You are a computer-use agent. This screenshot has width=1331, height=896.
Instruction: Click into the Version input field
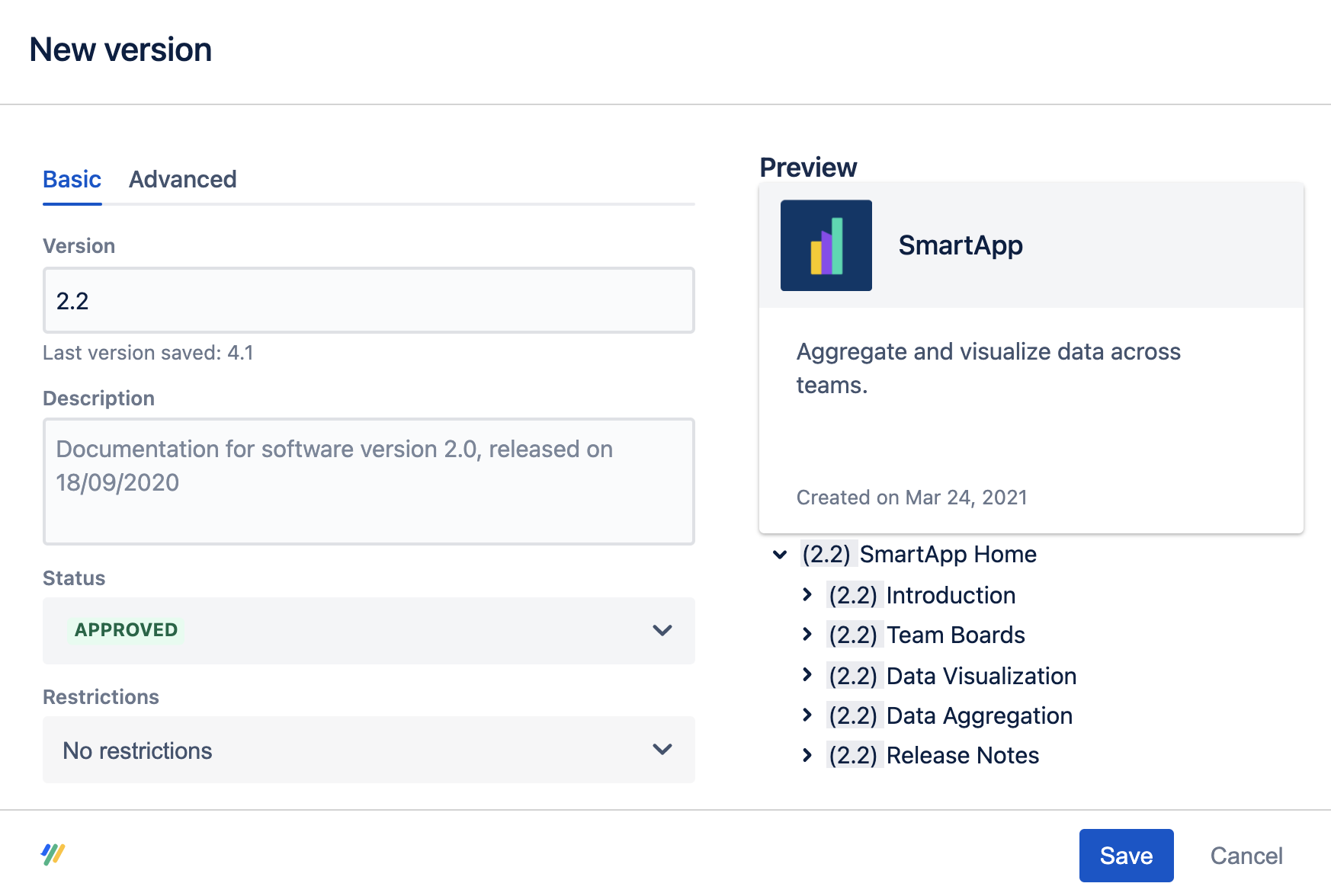368,300
